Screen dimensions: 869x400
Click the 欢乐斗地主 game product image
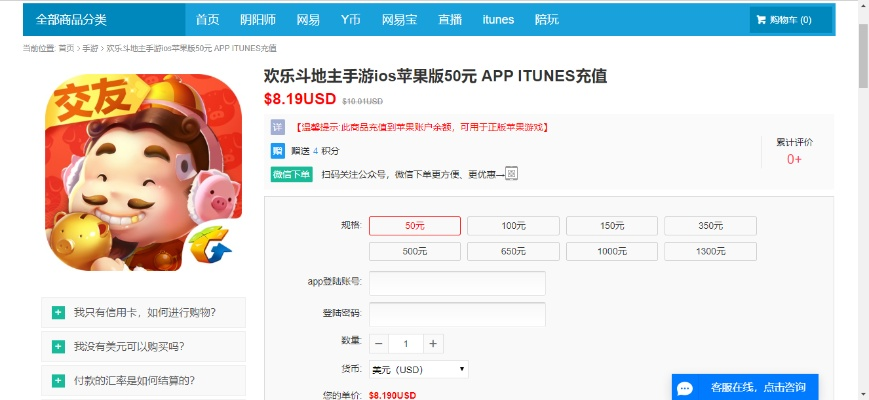[143, 172]
